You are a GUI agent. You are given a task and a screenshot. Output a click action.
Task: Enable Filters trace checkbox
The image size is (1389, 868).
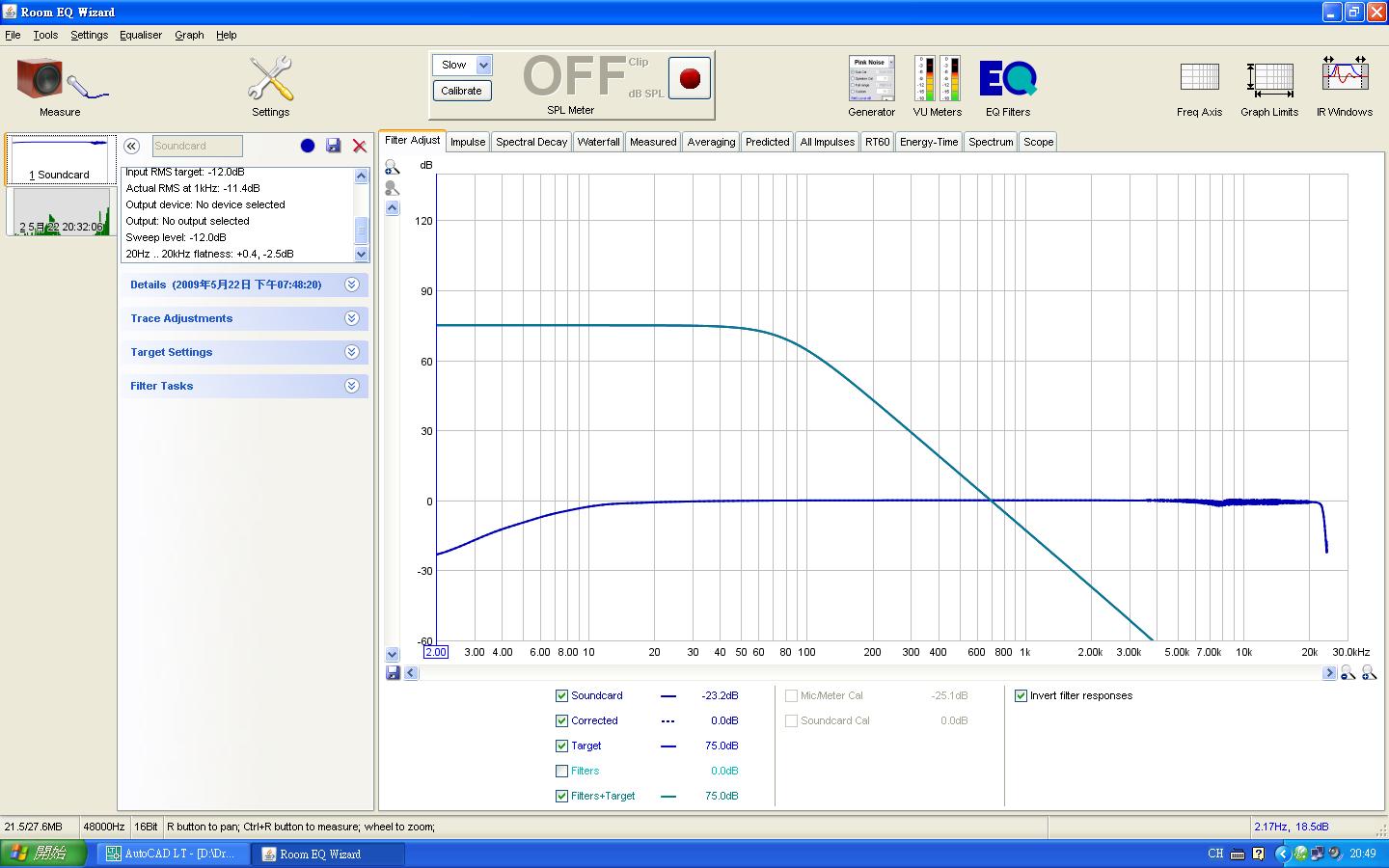tap(561, 771)
